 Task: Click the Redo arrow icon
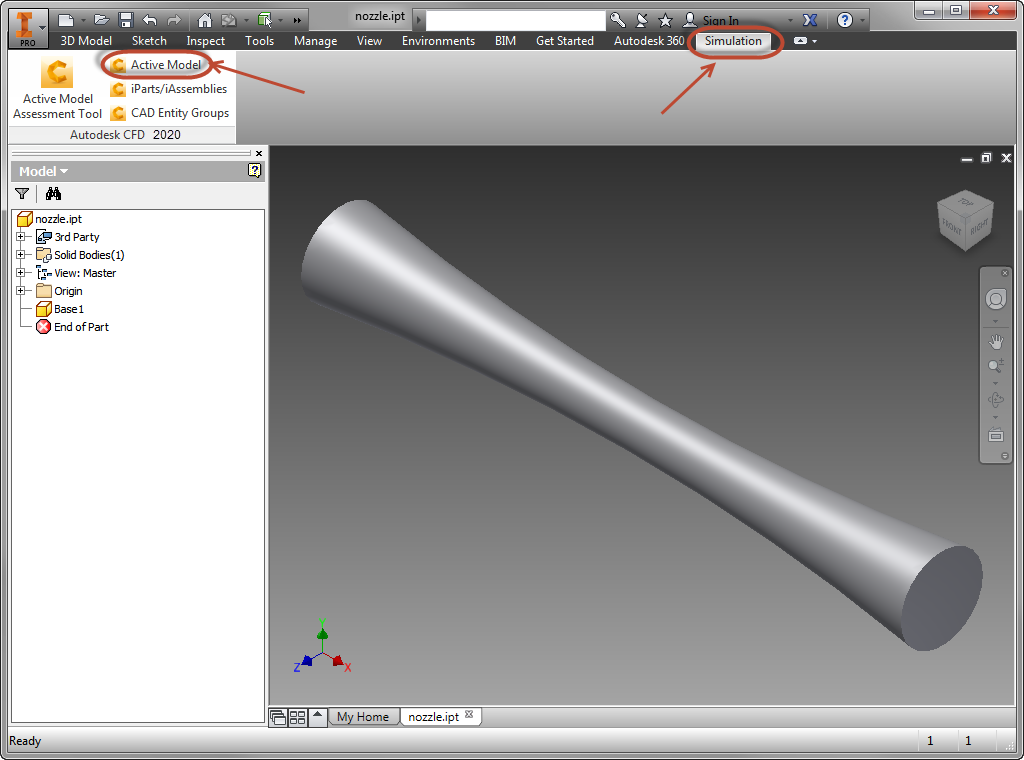(x=174, y=20)
